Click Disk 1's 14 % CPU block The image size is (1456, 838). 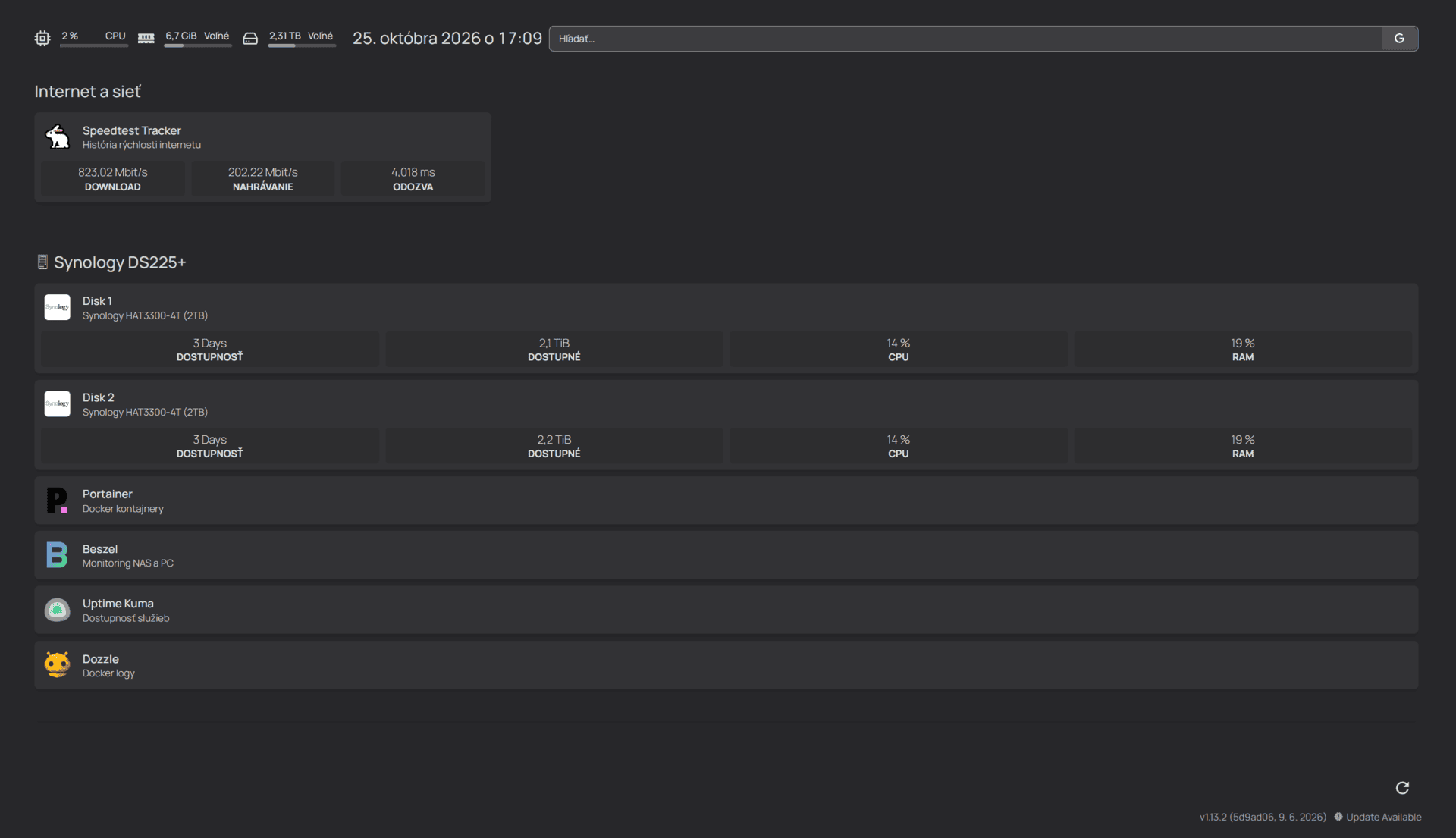click(899, 350)
